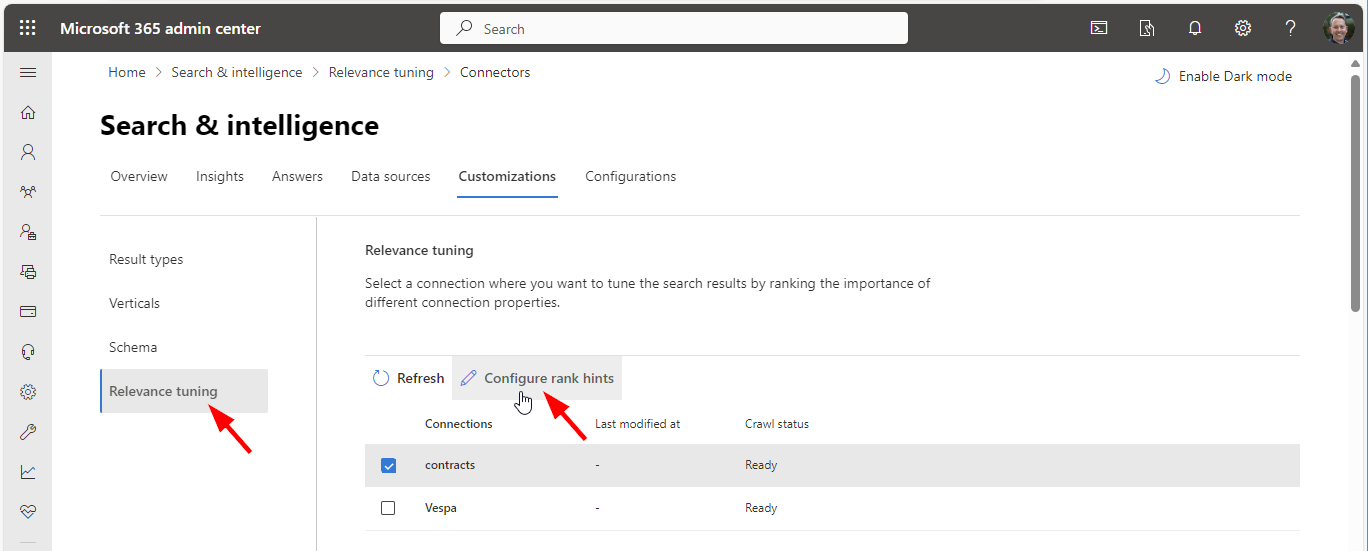
Task: Open Health heart icon in sidebar
Action: point(28,511)
